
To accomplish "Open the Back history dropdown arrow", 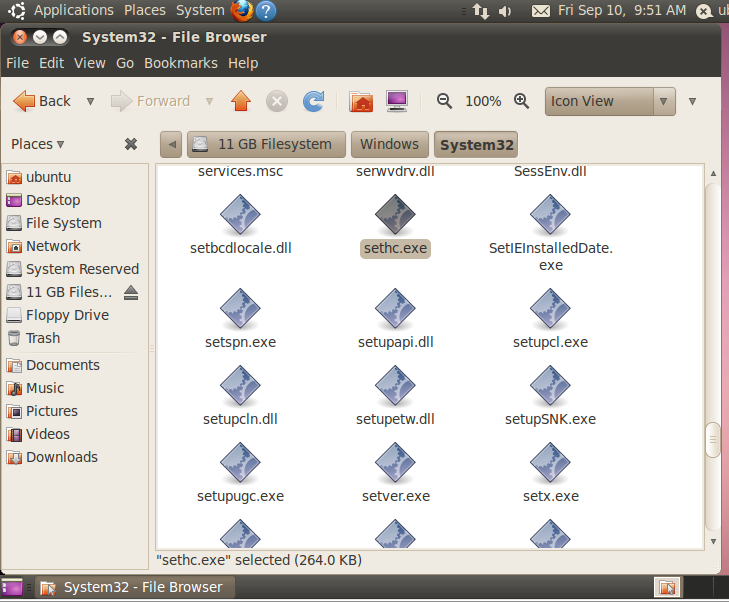I will coord(90,101).
